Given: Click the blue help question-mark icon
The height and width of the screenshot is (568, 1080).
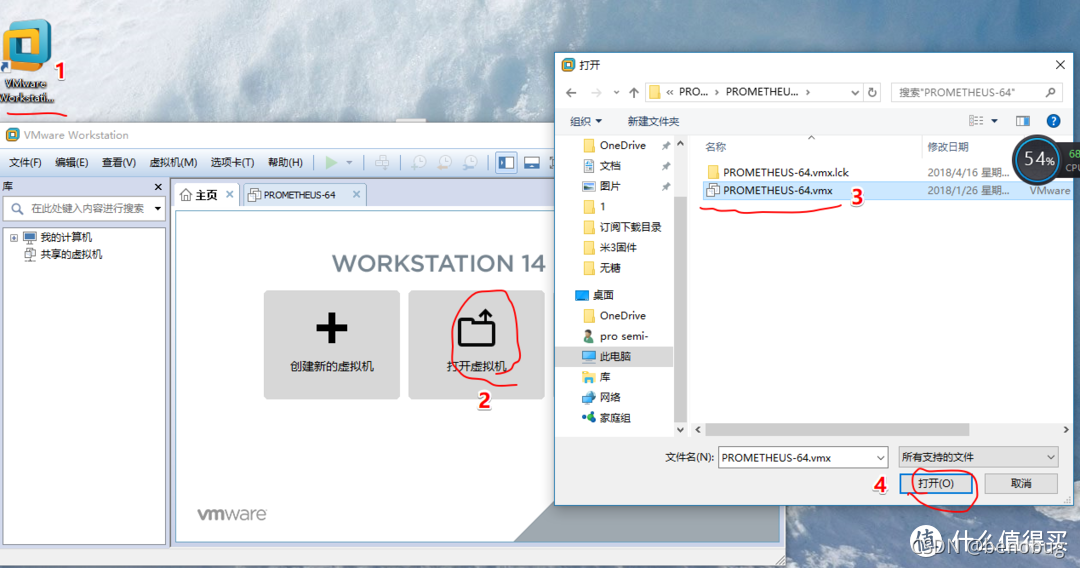Looking at the screenshot, I should [1053, 121].
